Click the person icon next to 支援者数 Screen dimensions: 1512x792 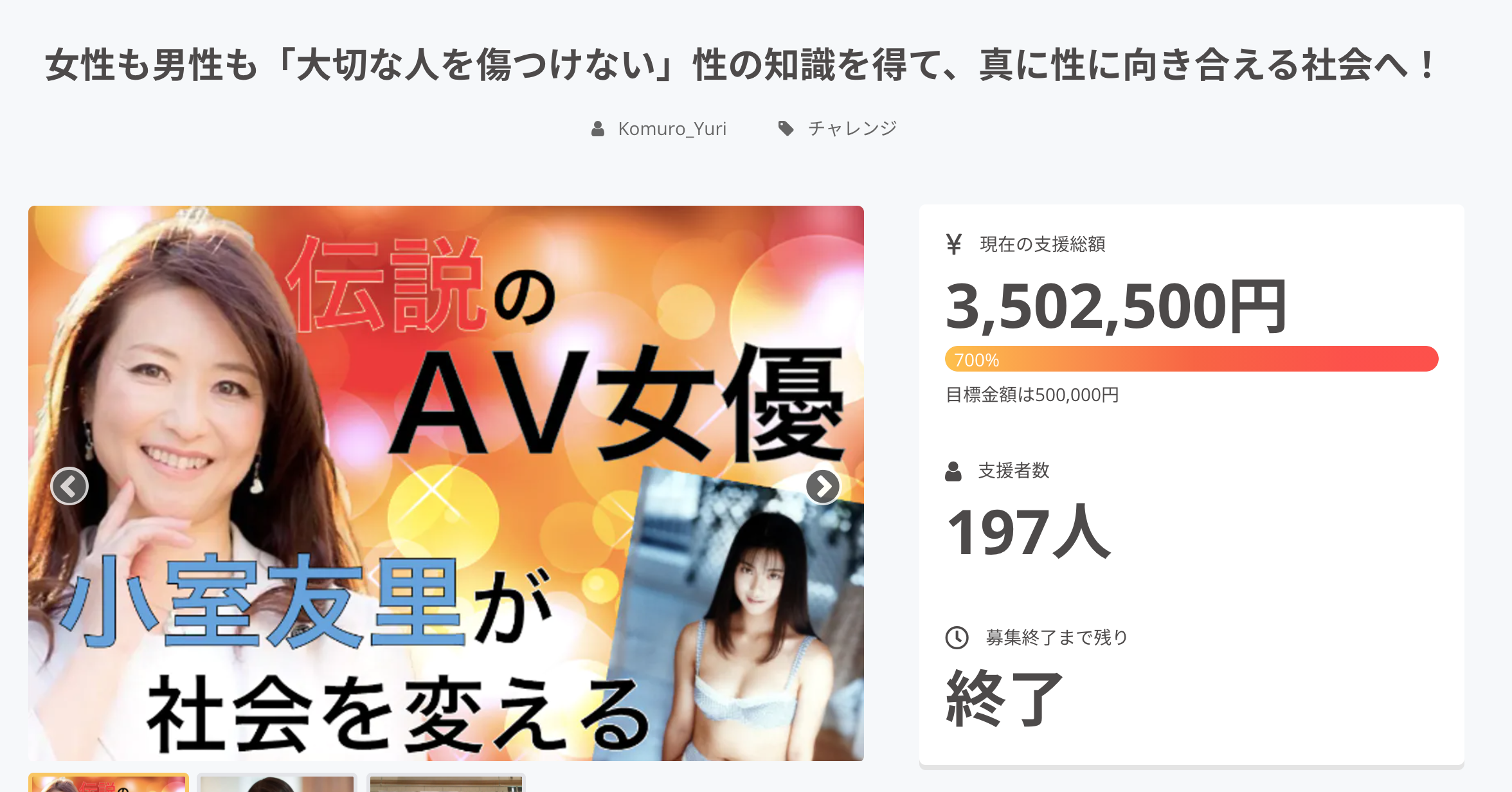pos(953,471)
